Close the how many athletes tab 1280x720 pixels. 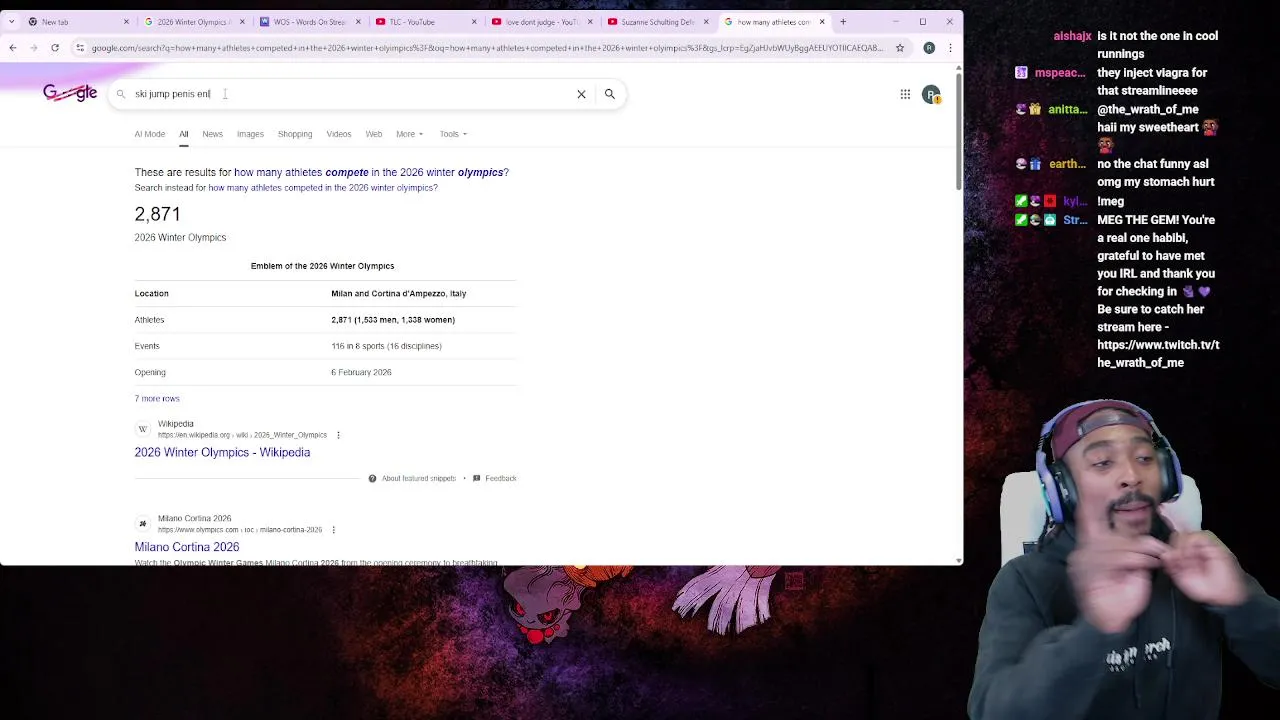822,22
